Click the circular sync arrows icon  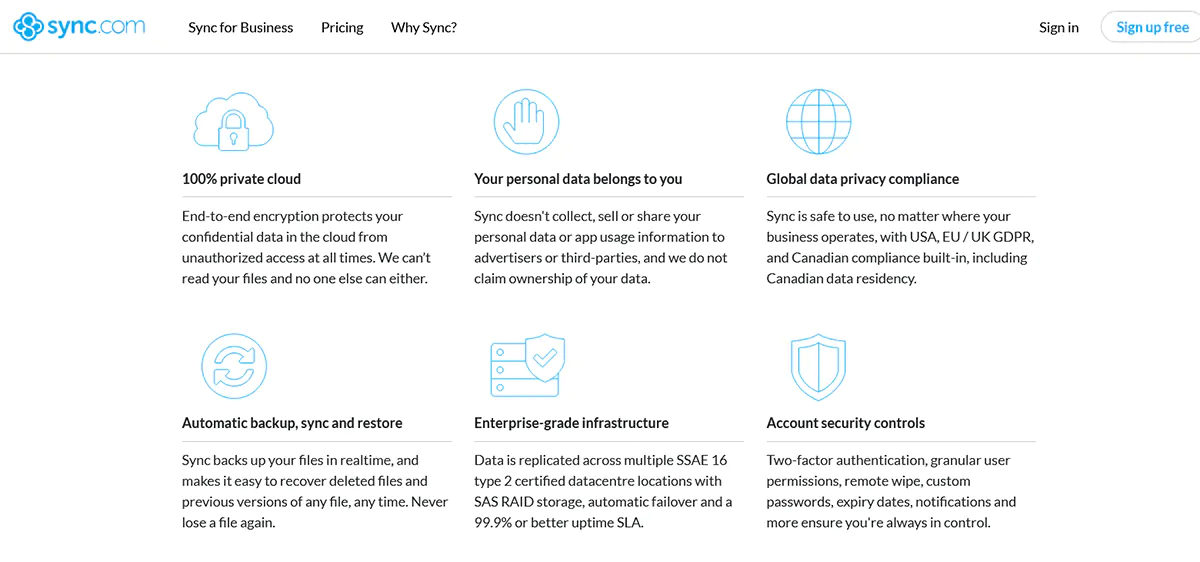[x=232, y=364]
